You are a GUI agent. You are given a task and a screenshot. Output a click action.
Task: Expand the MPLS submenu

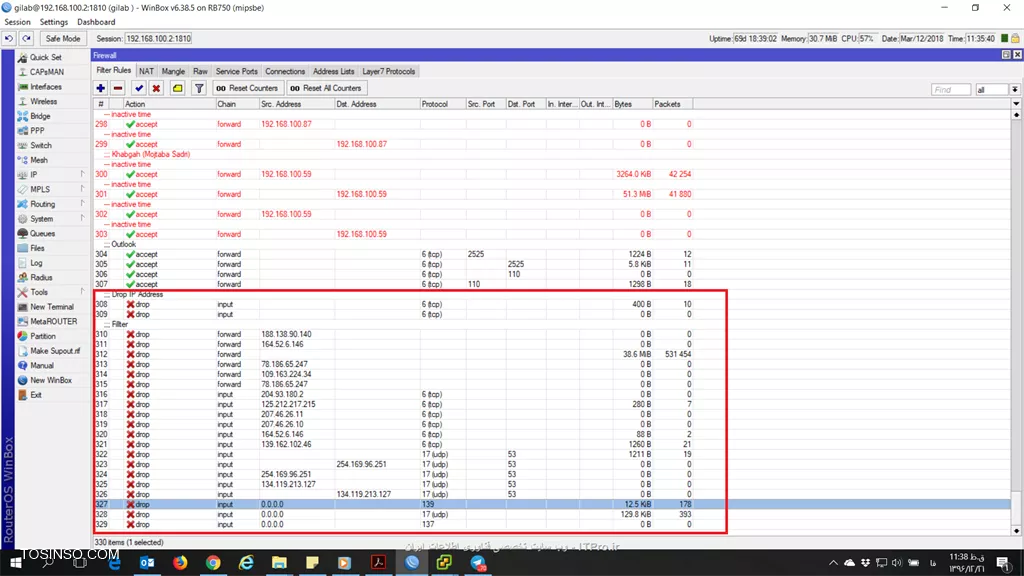pyautogui.click(x=51, y=189)
